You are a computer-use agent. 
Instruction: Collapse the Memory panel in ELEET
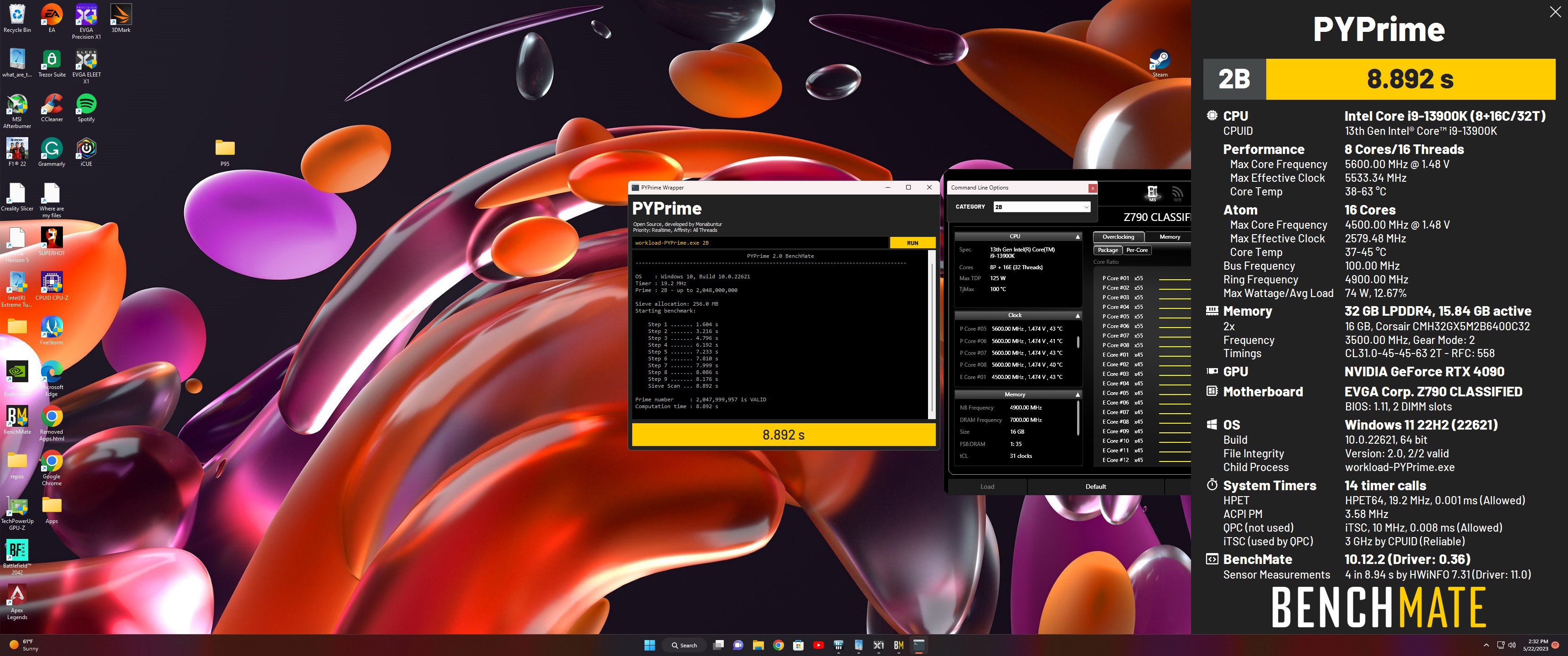point(1078,395)
